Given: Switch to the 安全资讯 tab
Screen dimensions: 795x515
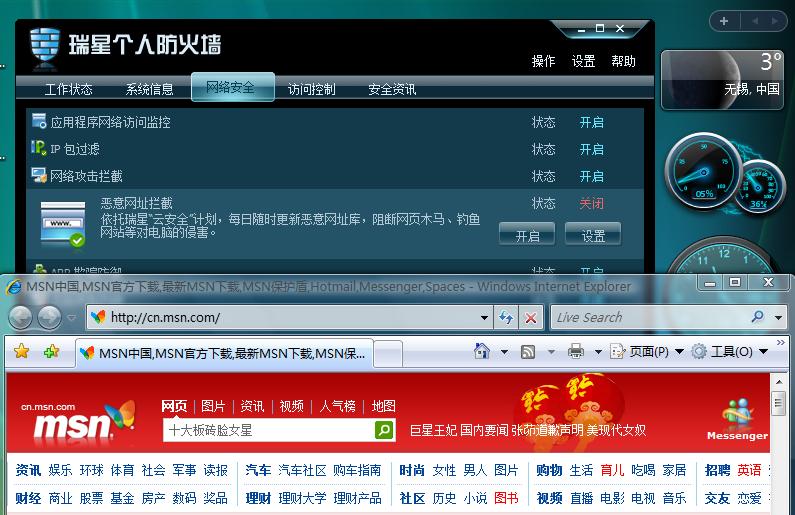Looking at the screenshot, I should 392,90.
